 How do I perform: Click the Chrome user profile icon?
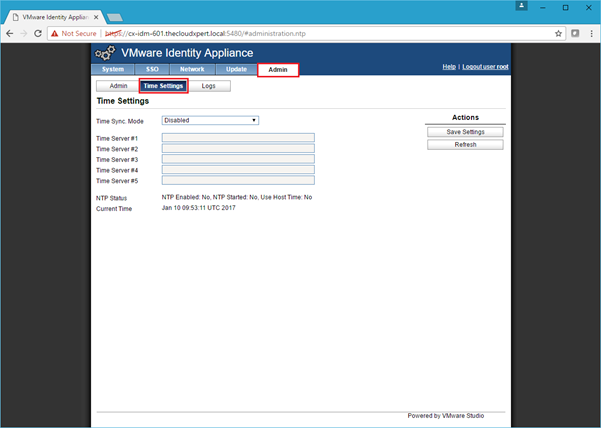tap(521, 6)
